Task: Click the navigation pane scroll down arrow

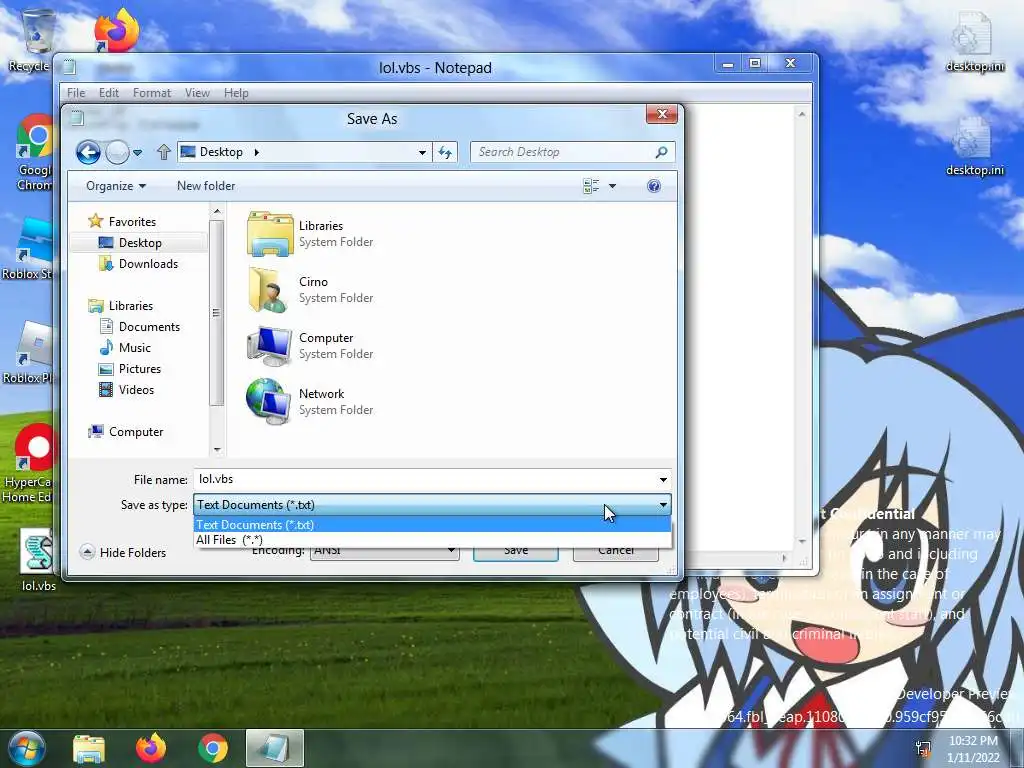Action: pos(217,450)
